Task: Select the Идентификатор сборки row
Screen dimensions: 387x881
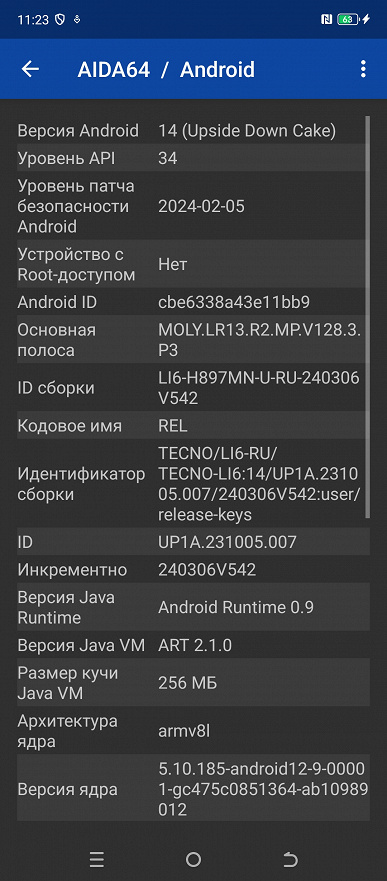Action: point(193,483)
